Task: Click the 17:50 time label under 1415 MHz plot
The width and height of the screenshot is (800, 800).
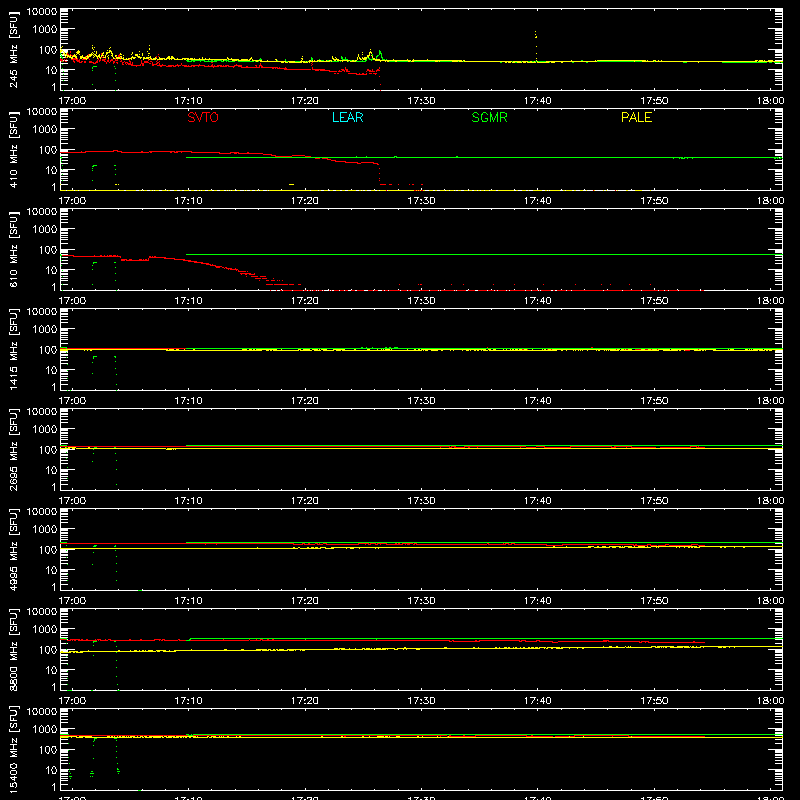Action: [x=654, y=401]
